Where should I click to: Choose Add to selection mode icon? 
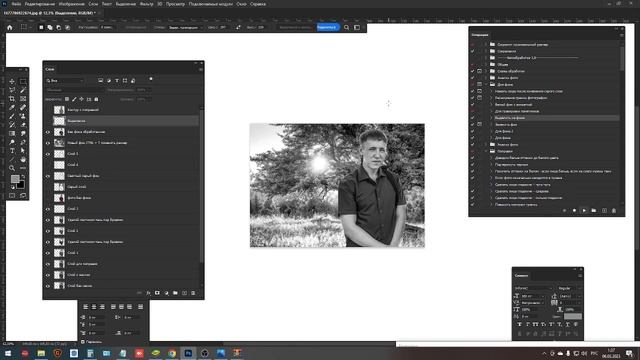(x=50, y=27)
